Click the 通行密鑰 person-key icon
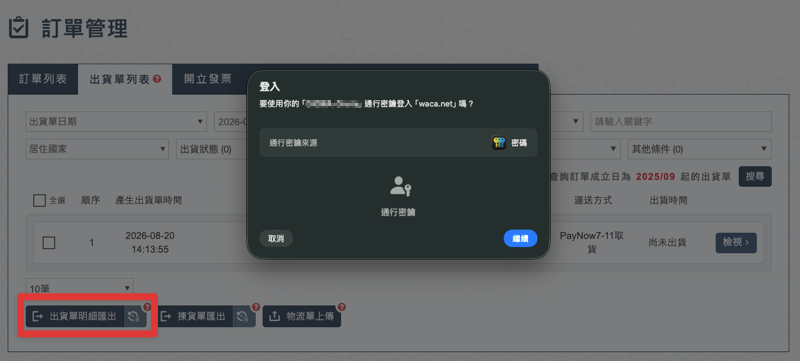The width and height of the screenshot is (800, 361). (x=401, y=186)
